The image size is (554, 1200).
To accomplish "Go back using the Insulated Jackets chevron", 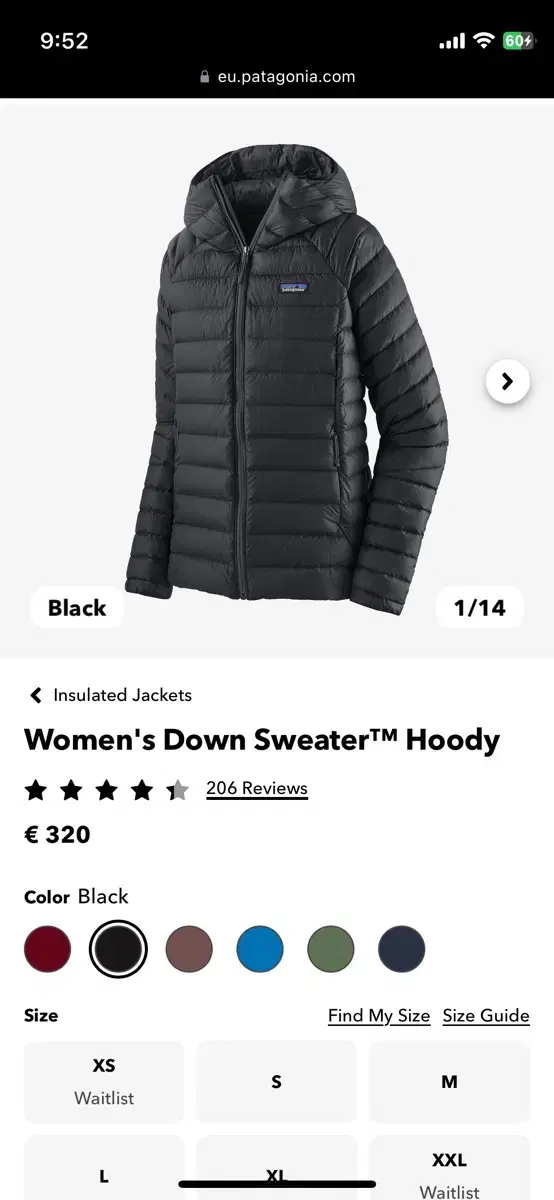I will [x=36, y=695].
